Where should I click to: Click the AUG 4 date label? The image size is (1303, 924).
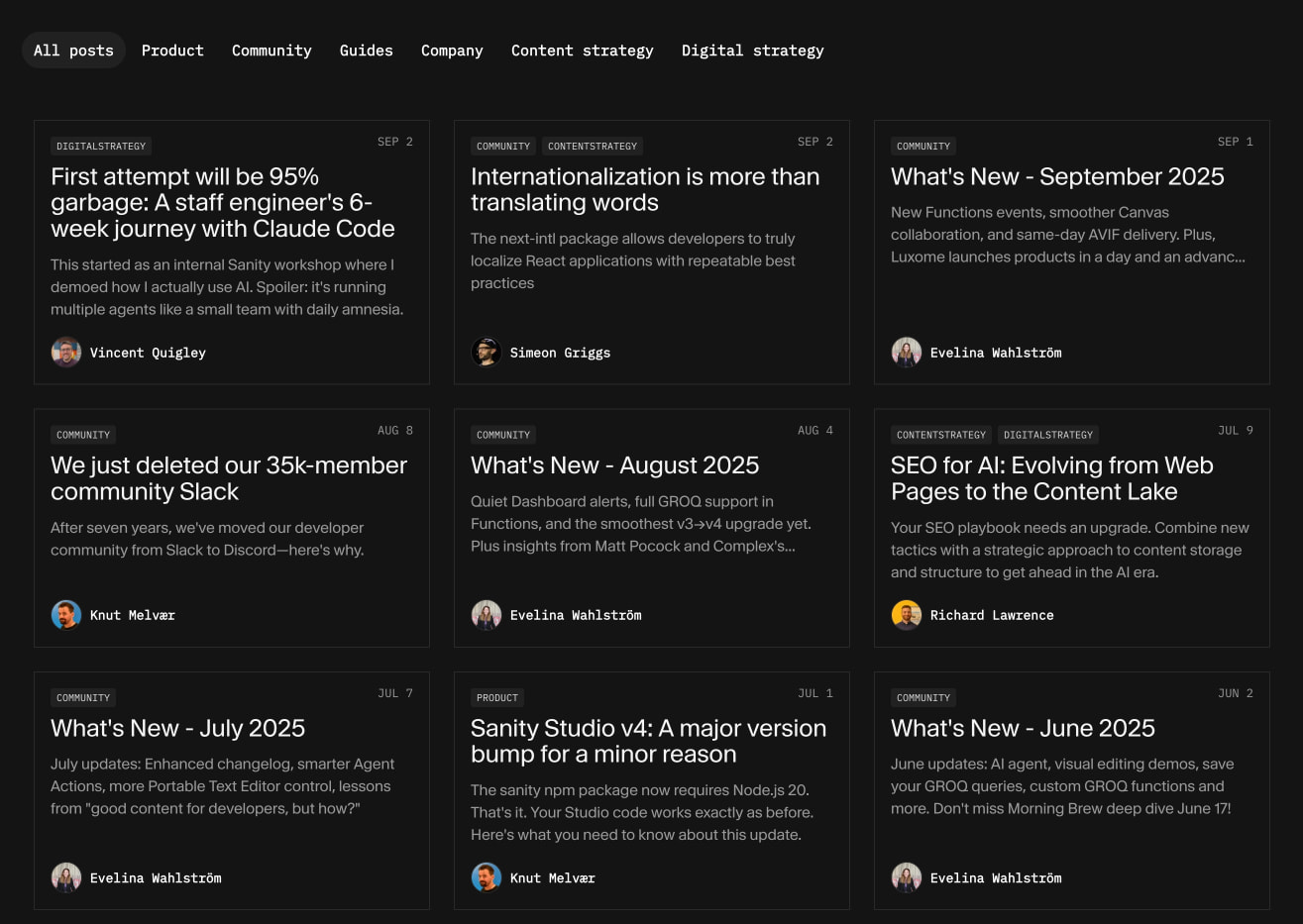pyautogui.click(x=815, y=431)
